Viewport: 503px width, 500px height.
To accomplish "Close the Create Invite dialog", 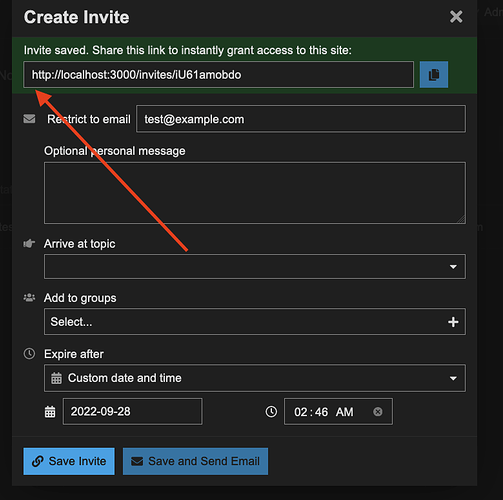I will point(456,17).
